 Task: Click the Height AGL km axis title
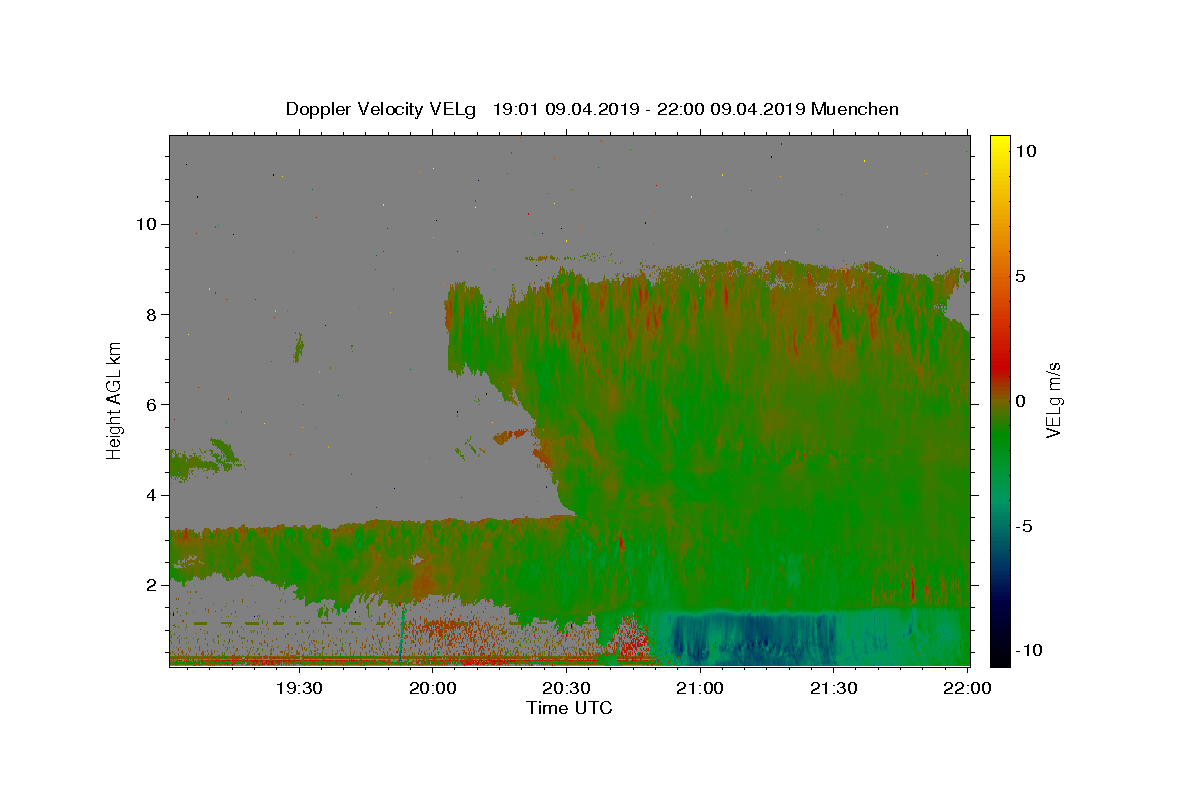(x=115, y=400)
